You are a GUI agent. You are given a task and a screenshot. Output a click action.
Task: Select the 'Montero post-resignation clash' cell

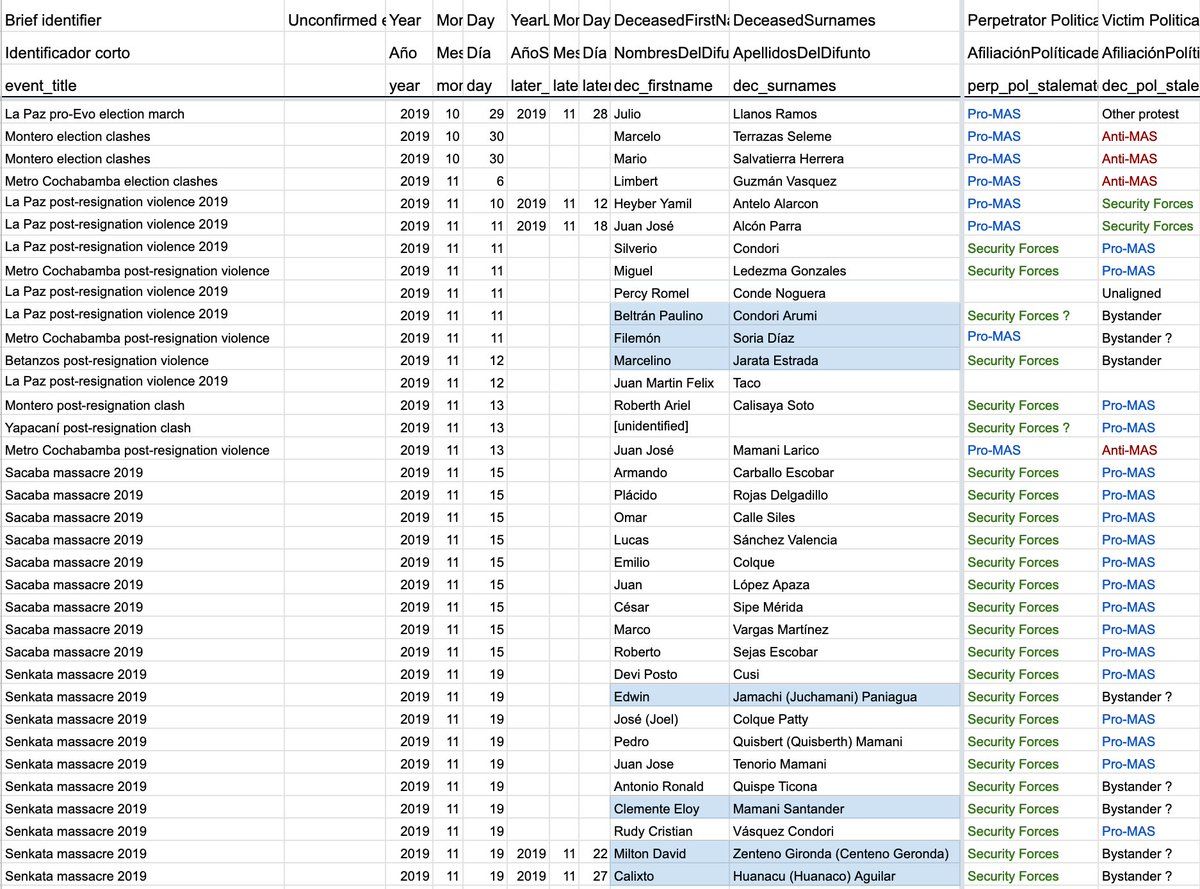95,405
